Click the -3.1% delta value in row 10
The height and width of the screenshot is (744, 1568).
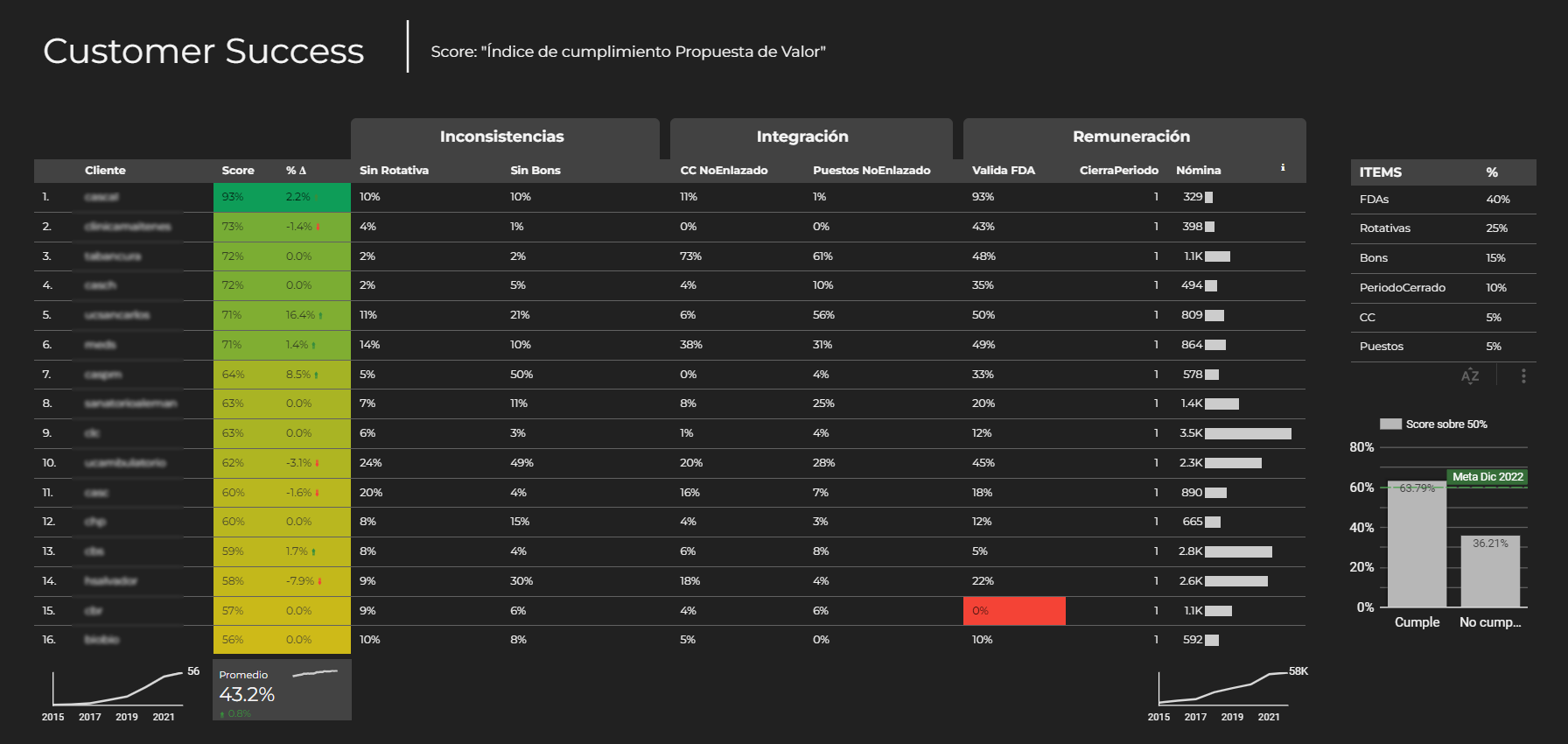point(298,463)
